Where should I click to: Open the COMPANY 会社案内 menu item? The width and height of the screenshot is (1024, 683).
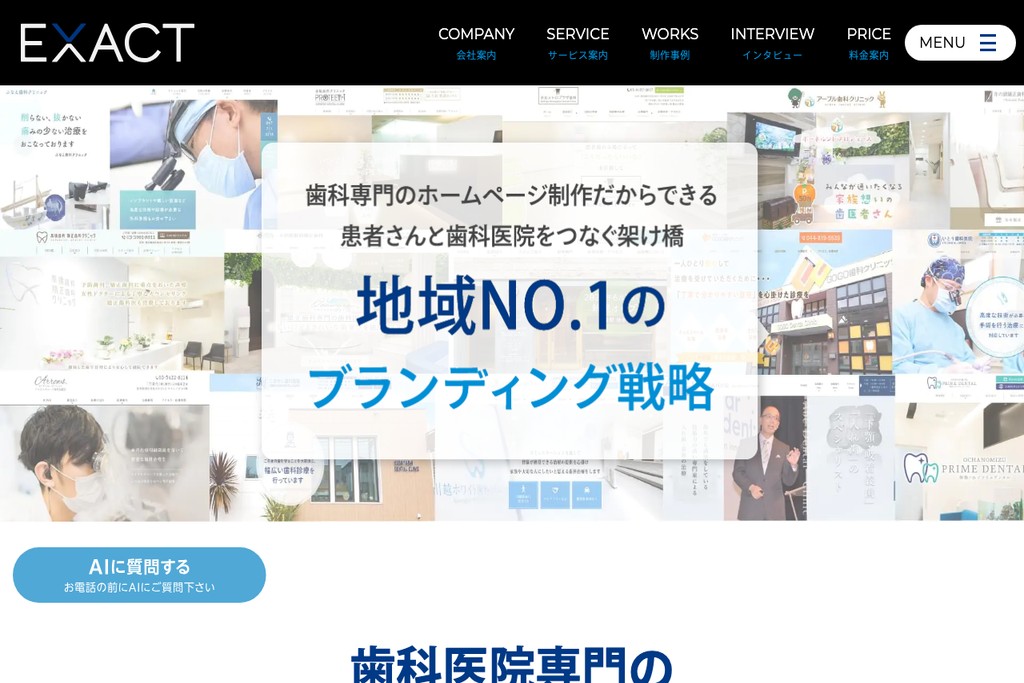pos(476,43)
